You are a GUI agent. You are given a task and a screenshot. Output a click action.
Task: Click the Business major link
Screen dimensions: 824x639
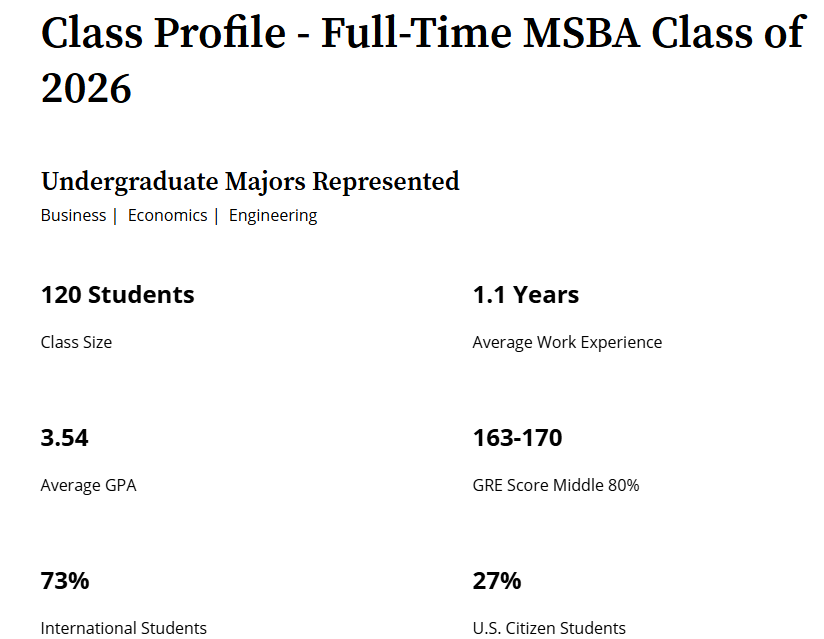73,215
